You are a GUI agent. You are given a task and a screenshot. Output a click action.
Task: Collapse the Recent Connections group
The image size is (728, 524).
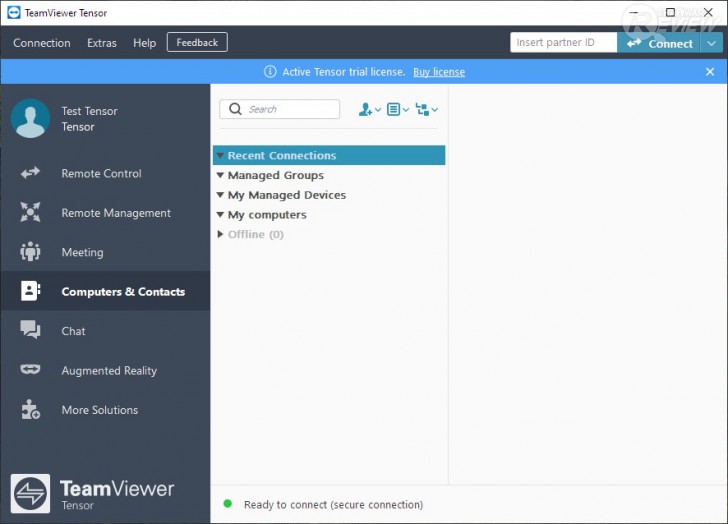coord(220,155)
